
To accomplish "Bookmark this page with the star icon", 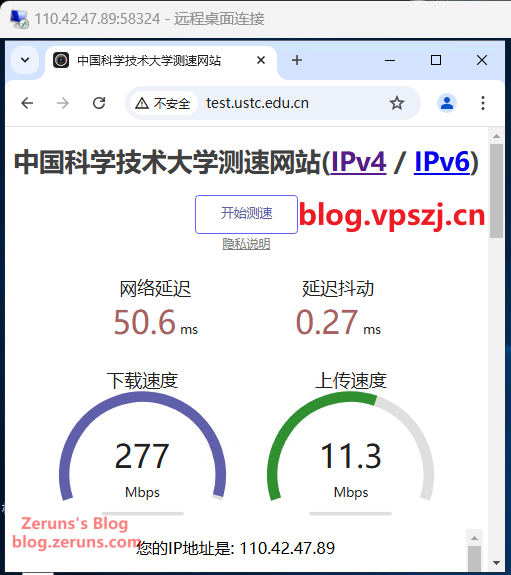I will [397, 103].
